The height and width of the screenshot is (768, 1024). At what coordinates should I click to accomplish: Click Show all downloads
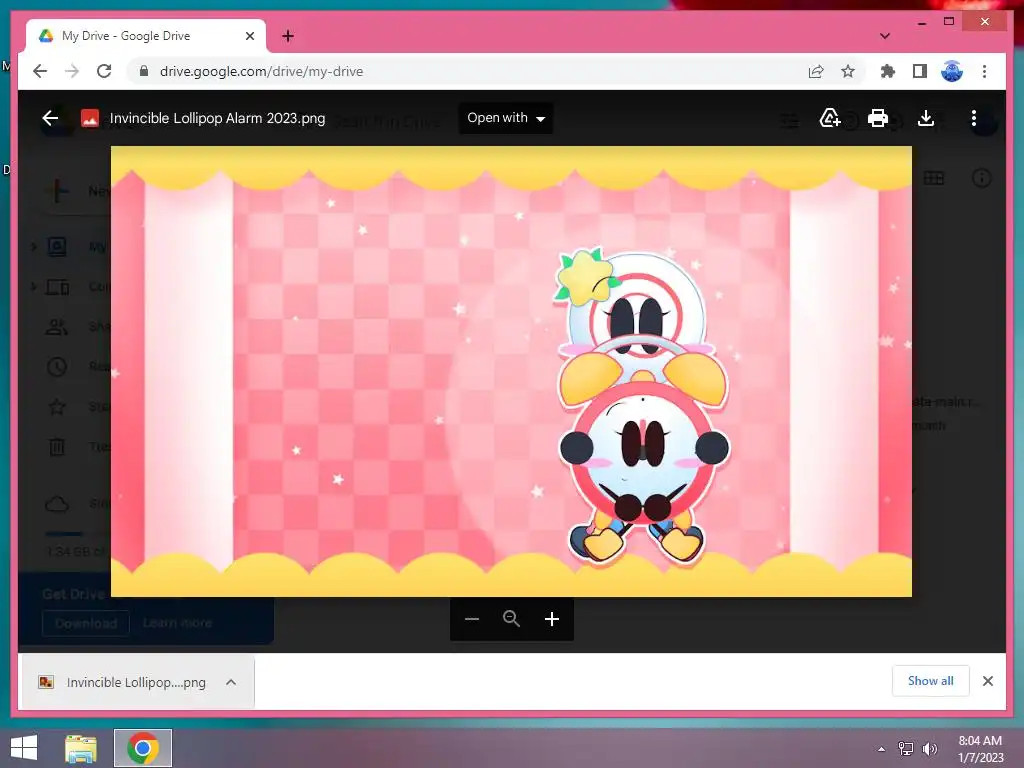tap(931, 680)
